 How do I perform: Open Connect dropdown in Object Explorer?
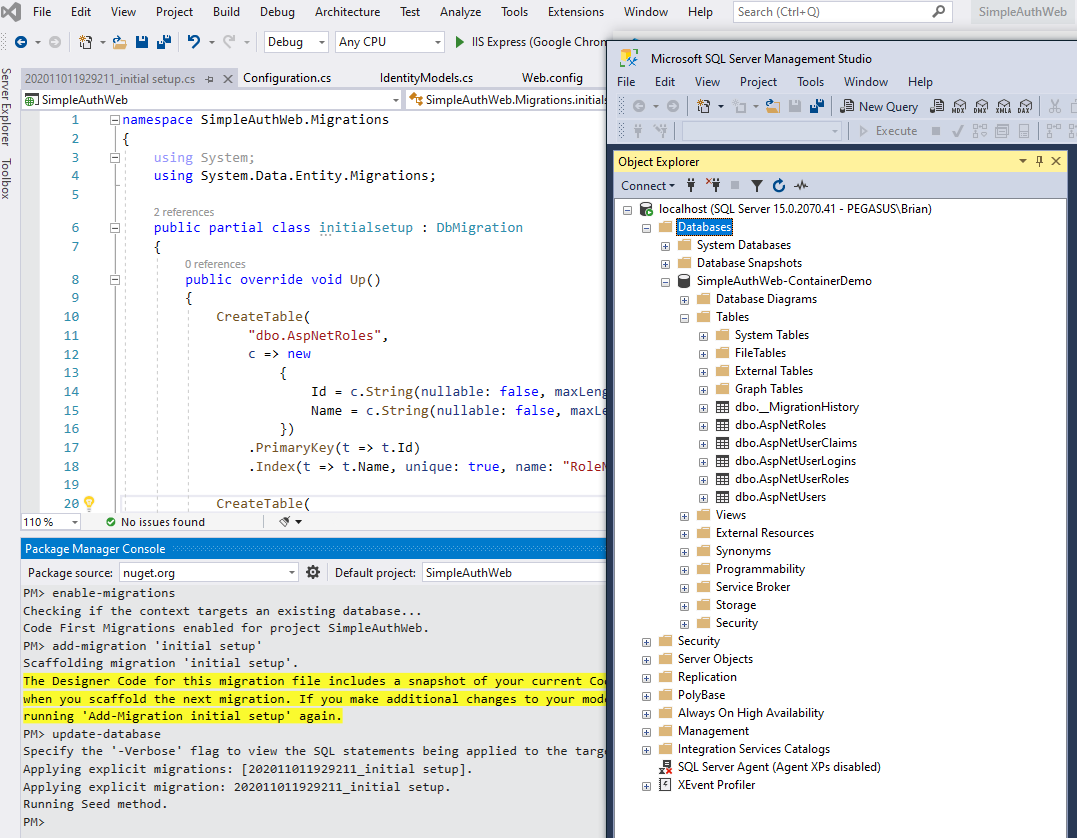pos(648,185)
